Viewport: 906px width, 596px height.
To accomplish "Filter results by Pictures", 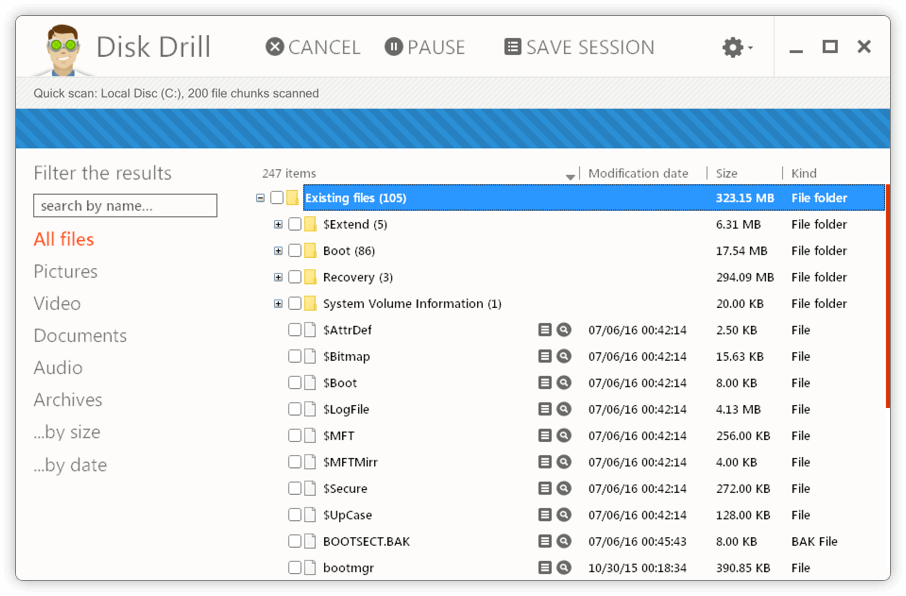I will point(65,271).
